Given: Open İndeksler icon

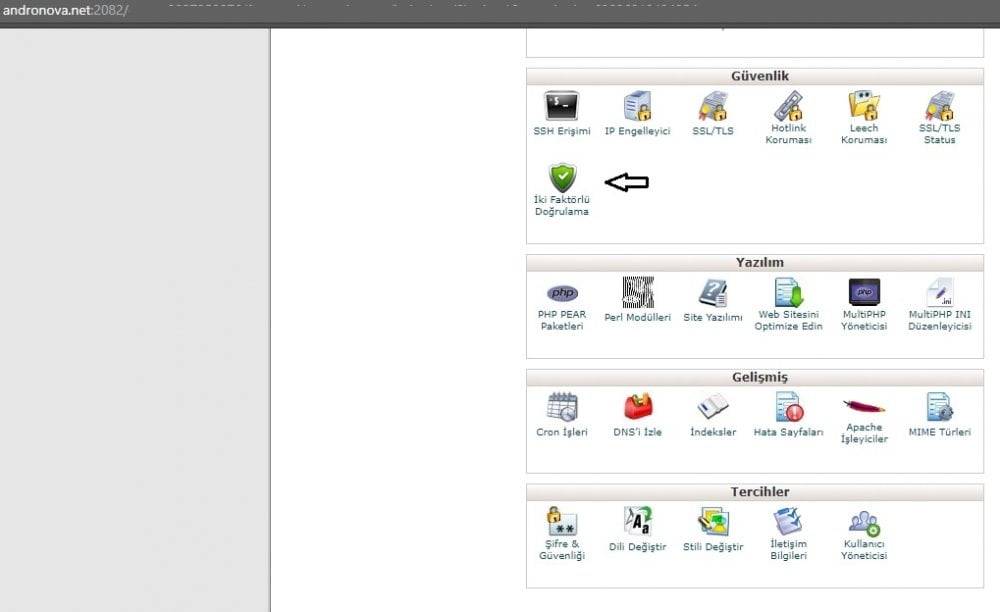Looking at the screenshot, I should point(712,407).
